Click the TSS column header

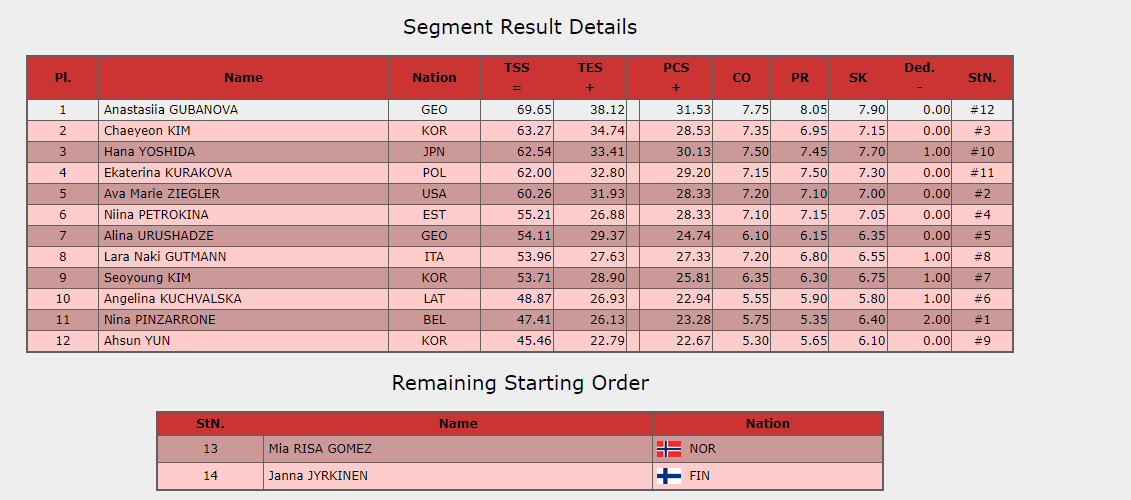(x=517, y=68)
